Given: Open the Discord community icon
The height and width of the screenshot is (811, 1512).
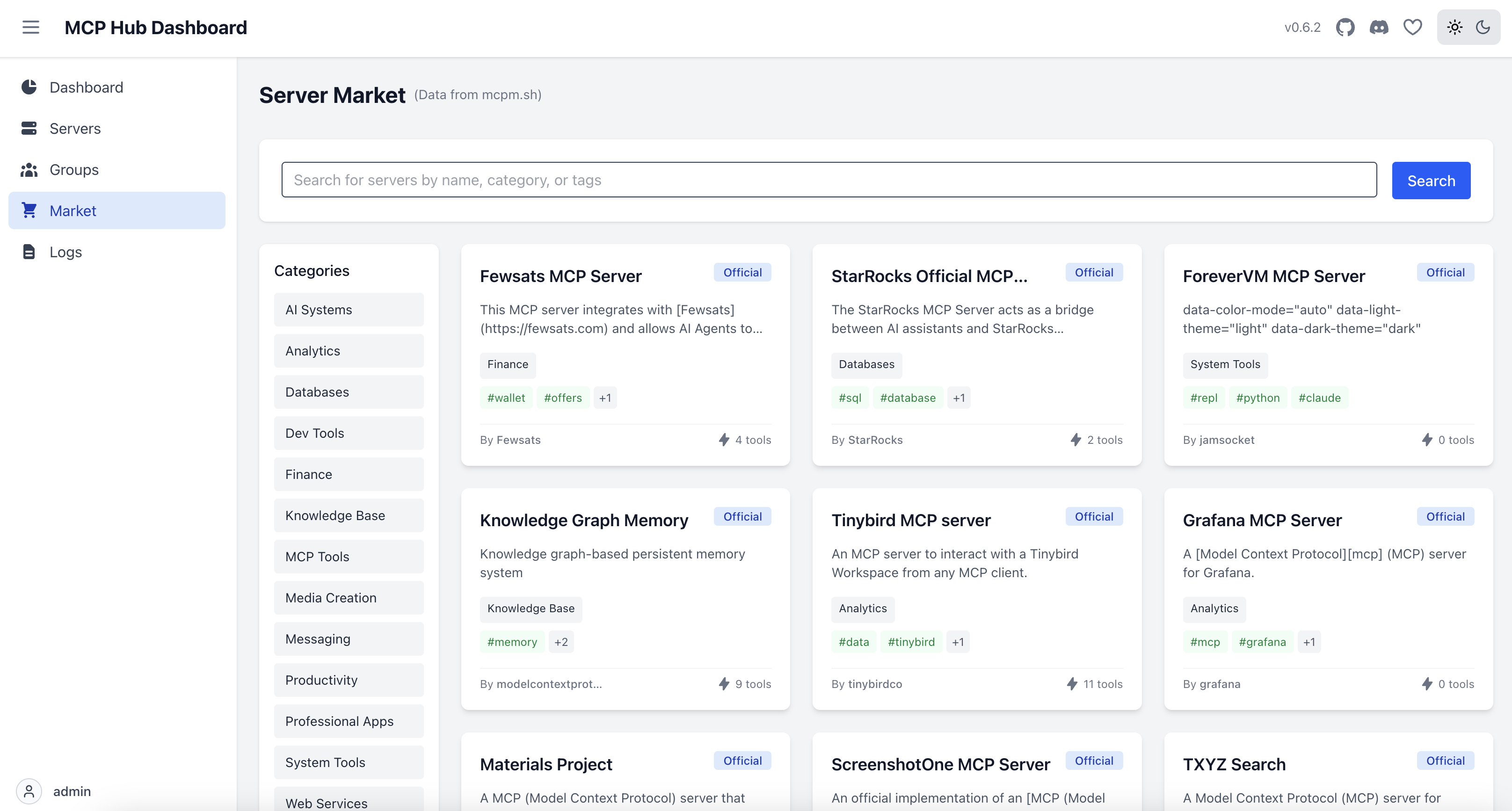Looking at the screenshot, I should point(1379,28).
